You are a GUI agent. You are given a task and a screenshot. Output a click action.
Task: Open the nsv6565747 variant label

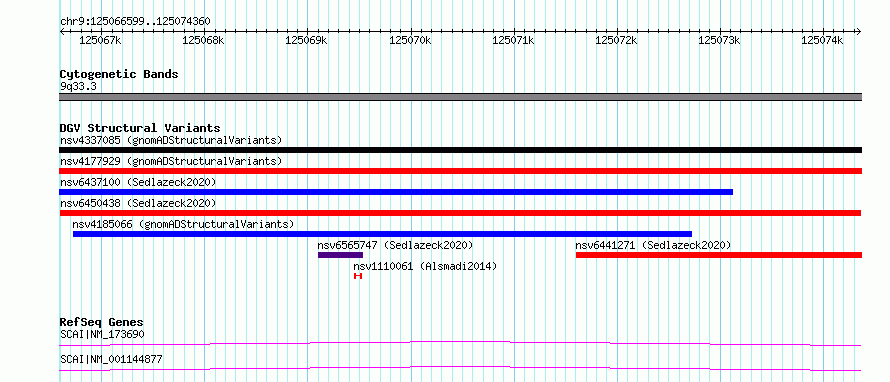click(x=395, y=245)
